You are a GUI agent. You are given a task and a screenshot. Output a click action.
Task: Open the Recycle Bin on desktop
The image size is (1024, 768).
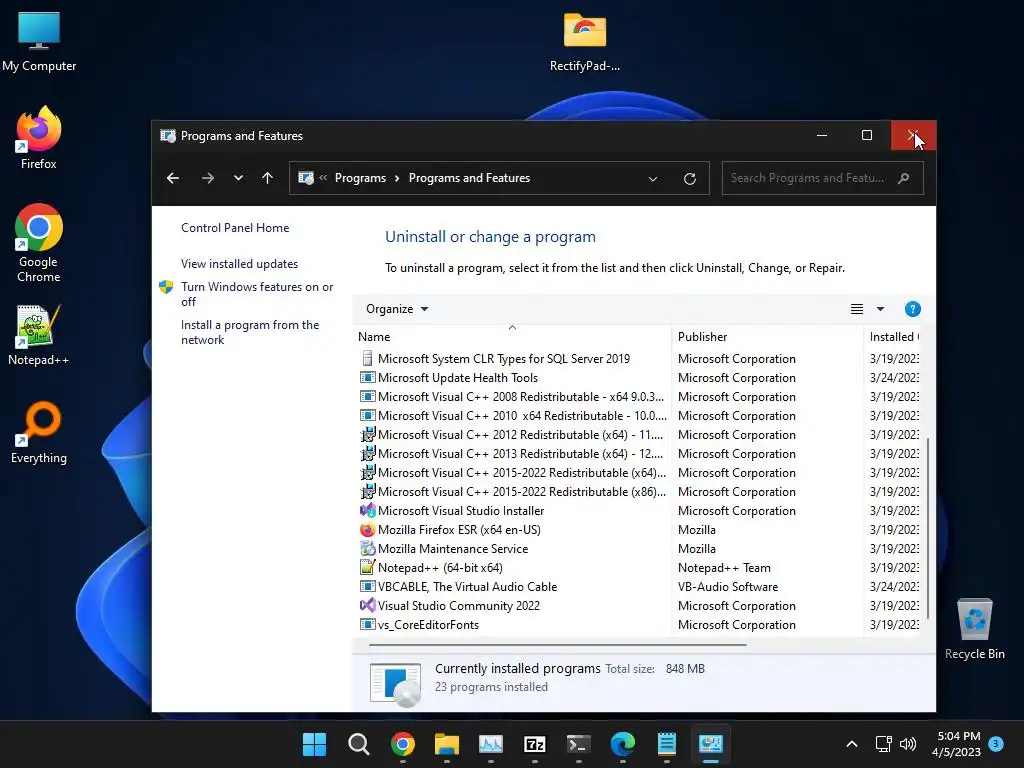[x=974, y=628]
